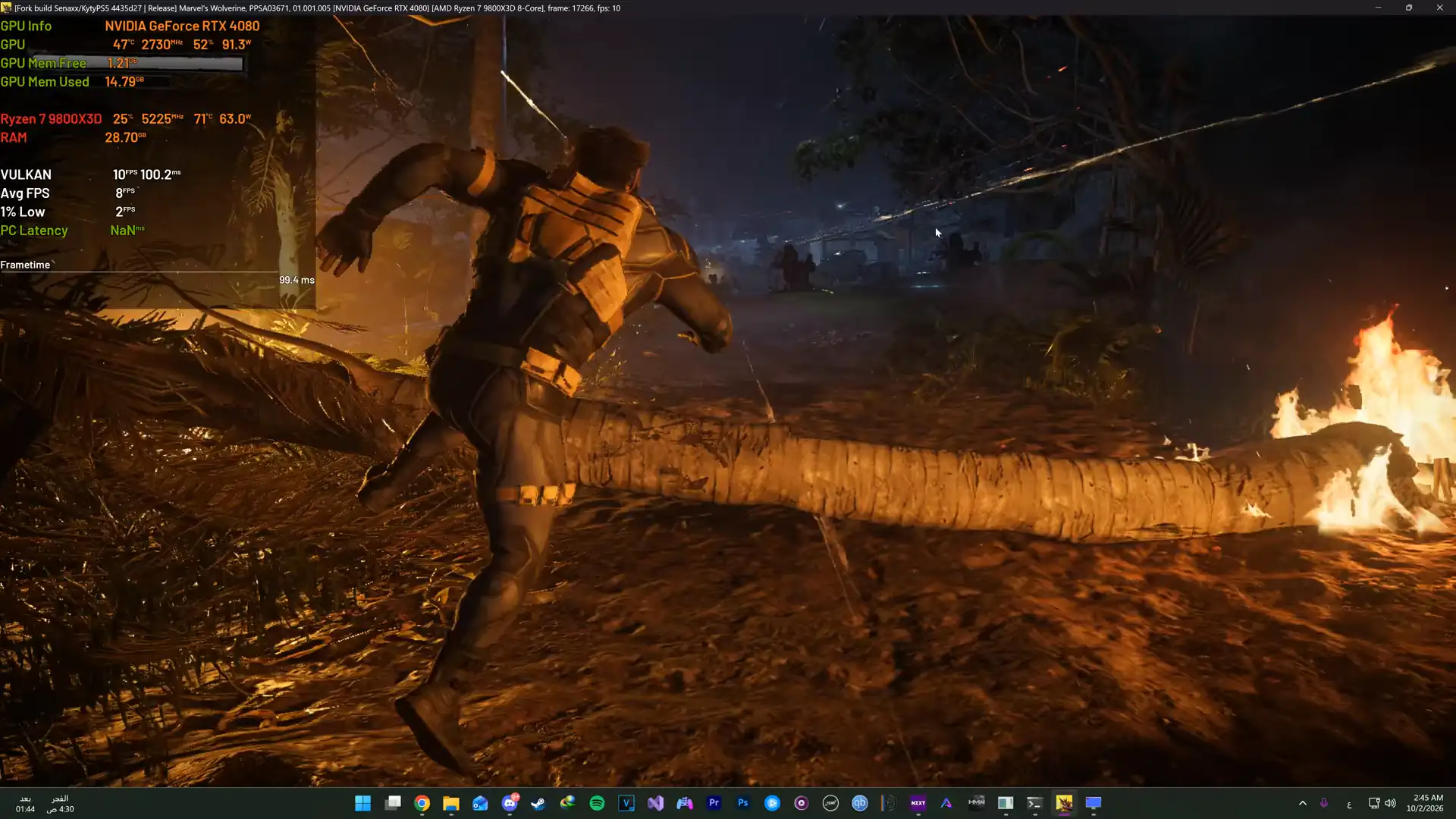
Task: Restore down the emulator window
Action: pos(1409,8)
